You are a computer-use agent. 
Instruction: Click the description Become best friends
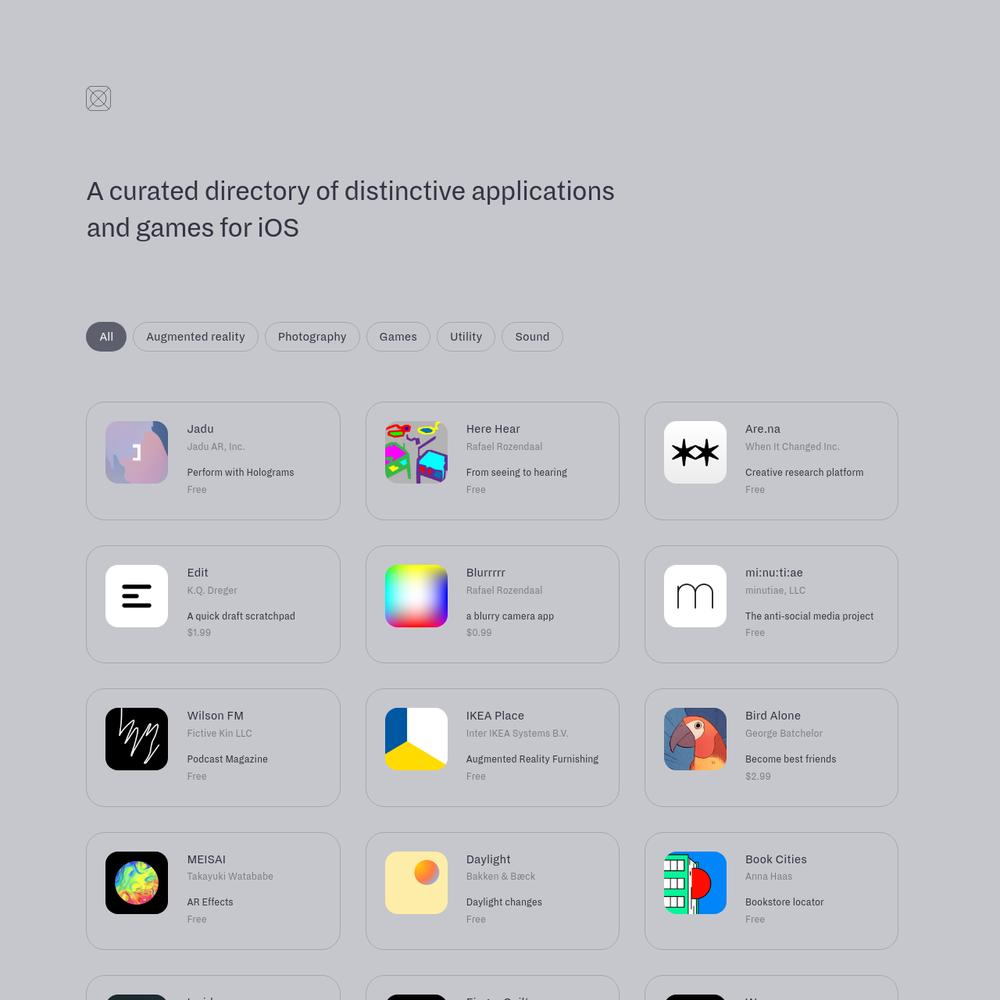pyautogui.click(x=790, y=759)
